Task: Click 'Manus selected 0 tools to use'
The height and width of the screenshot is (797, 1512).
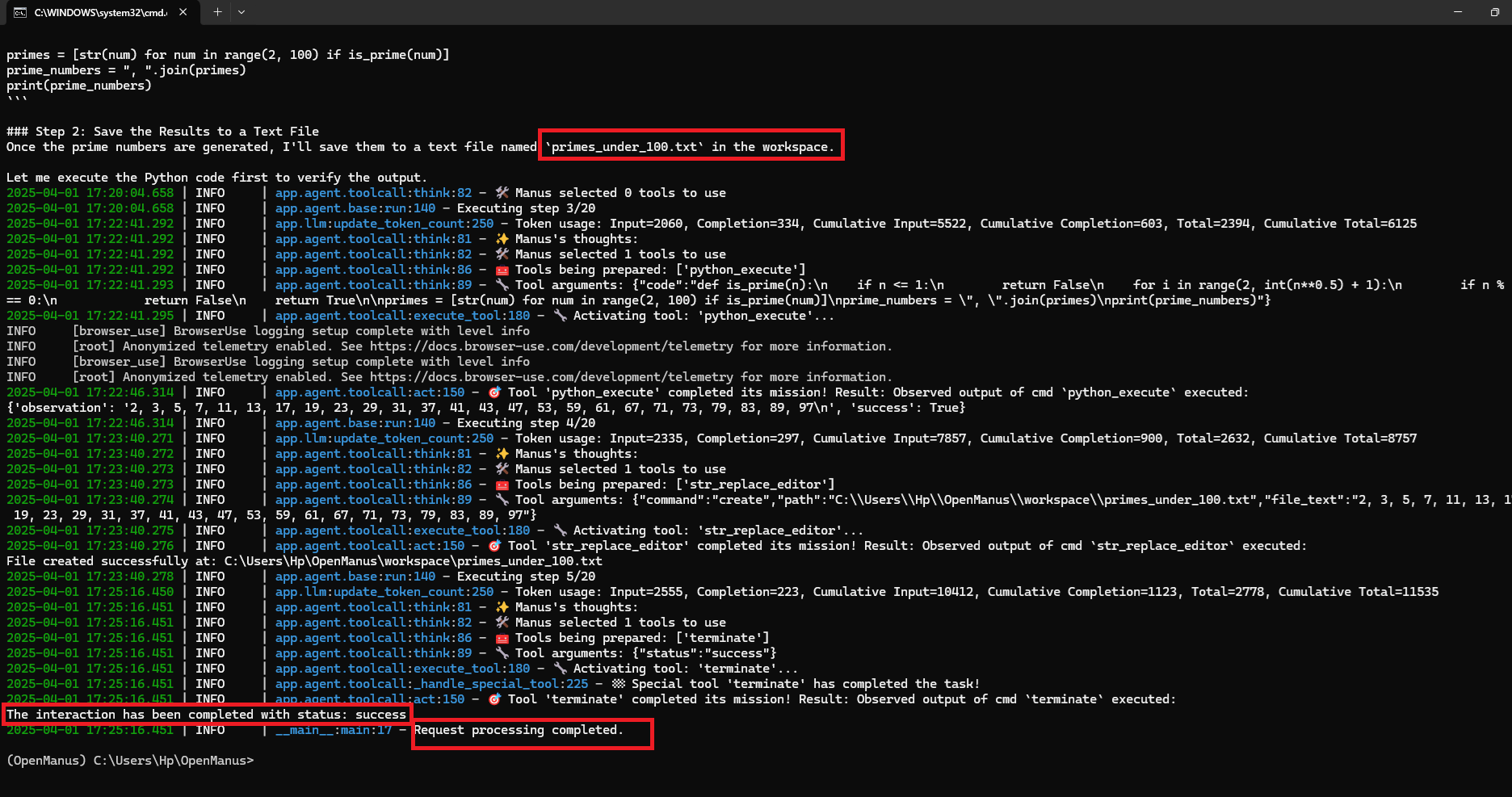Action: coord(620,193)
